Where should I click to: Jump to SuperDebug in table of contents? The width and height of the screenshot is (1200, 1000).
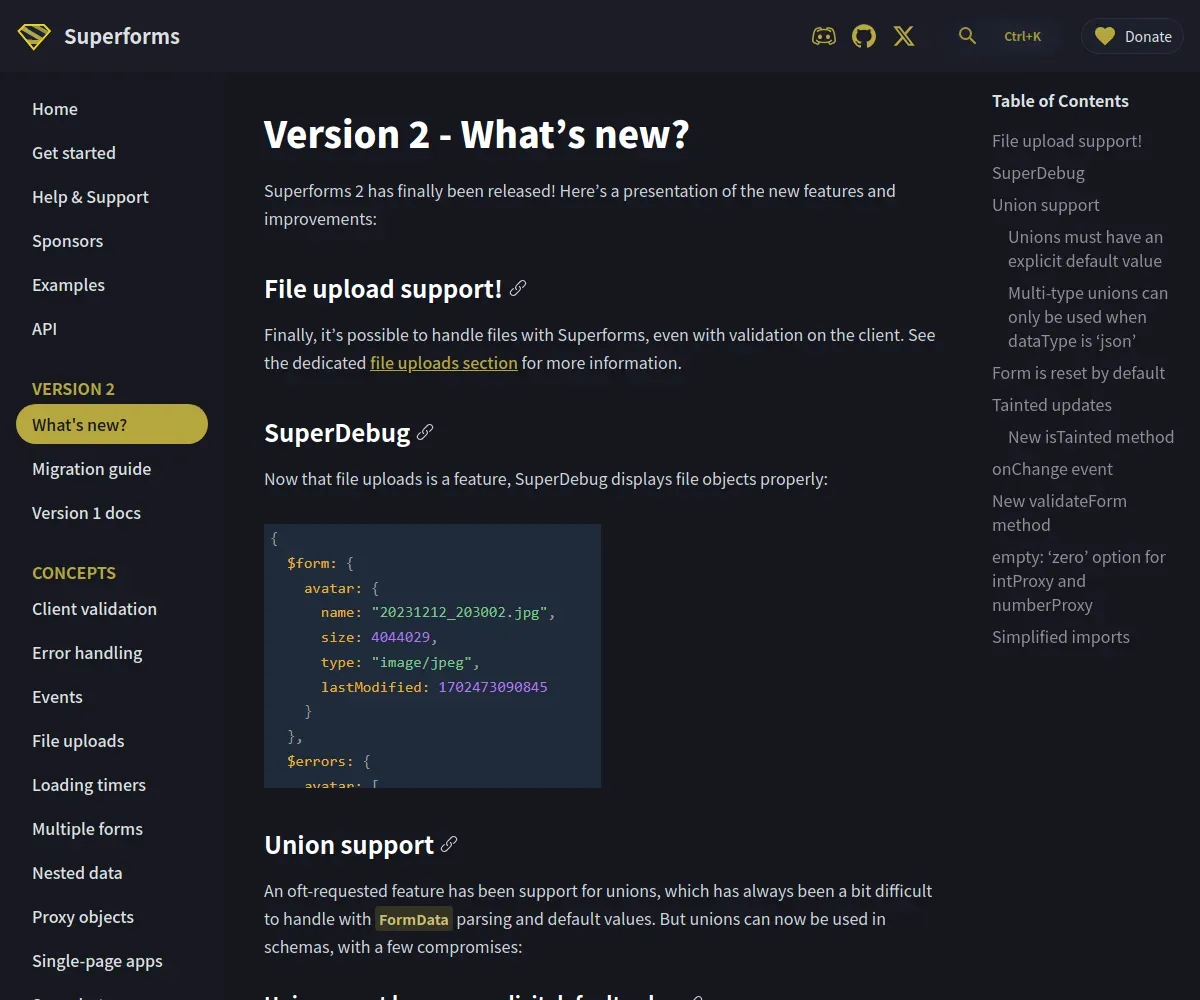pos(1038,173)
